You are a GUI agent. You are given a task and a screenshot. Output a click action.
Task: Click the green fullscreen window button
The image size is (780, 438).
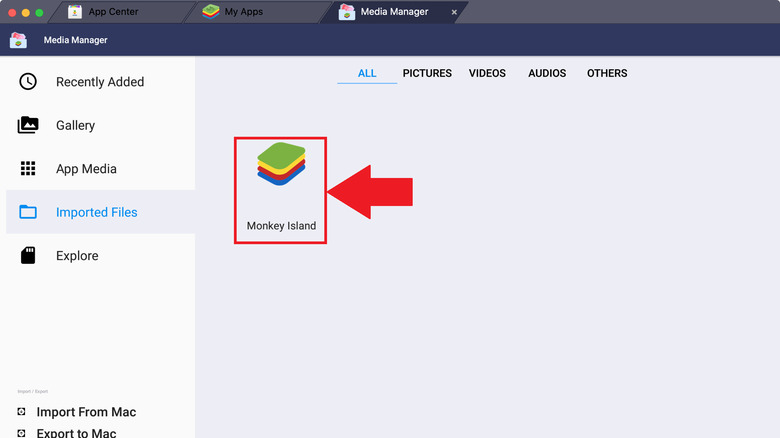coord(39,12)
